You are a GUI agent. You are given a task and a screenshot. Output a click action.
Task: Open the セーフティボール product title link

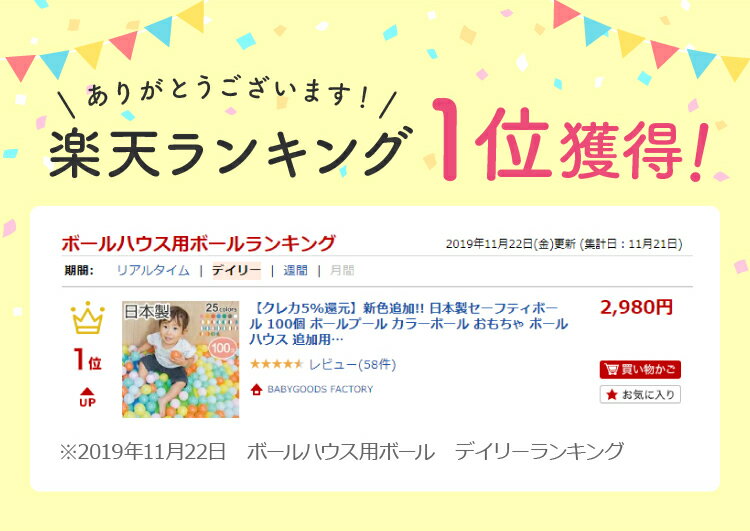[x=409, y=324]
